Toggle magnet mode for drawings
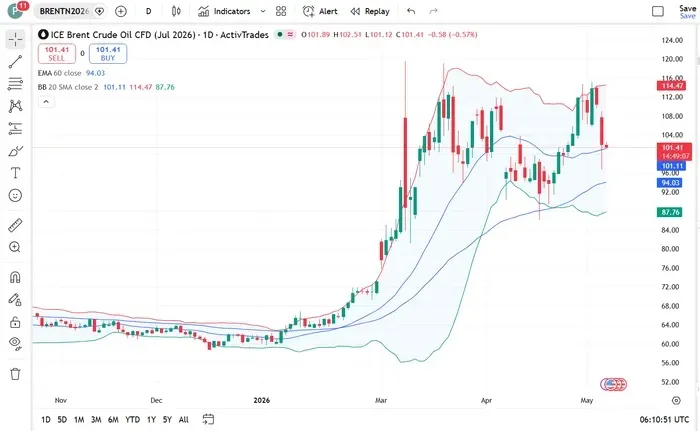 pyautogui.click(x=15, y=277)
